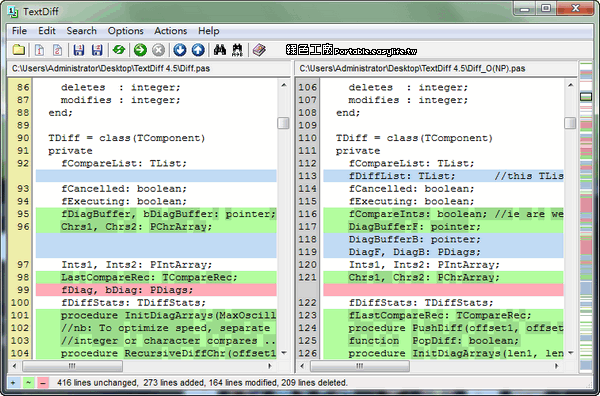Click the gray cancel X icon
Image resolution: width=600 pixels, height=396 pixels.
point(158,50)
